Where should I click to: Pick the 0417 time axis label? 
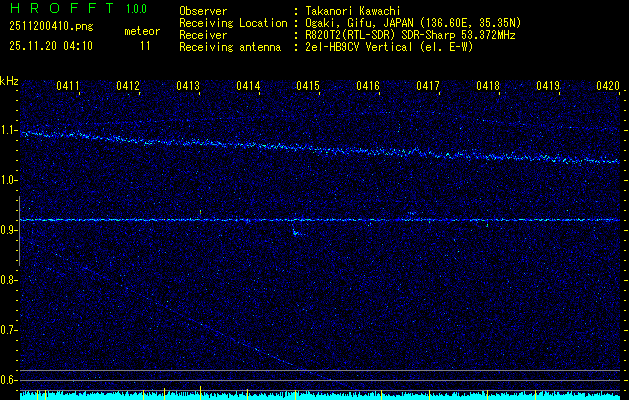pyautogui.click(x=428, y=87)
